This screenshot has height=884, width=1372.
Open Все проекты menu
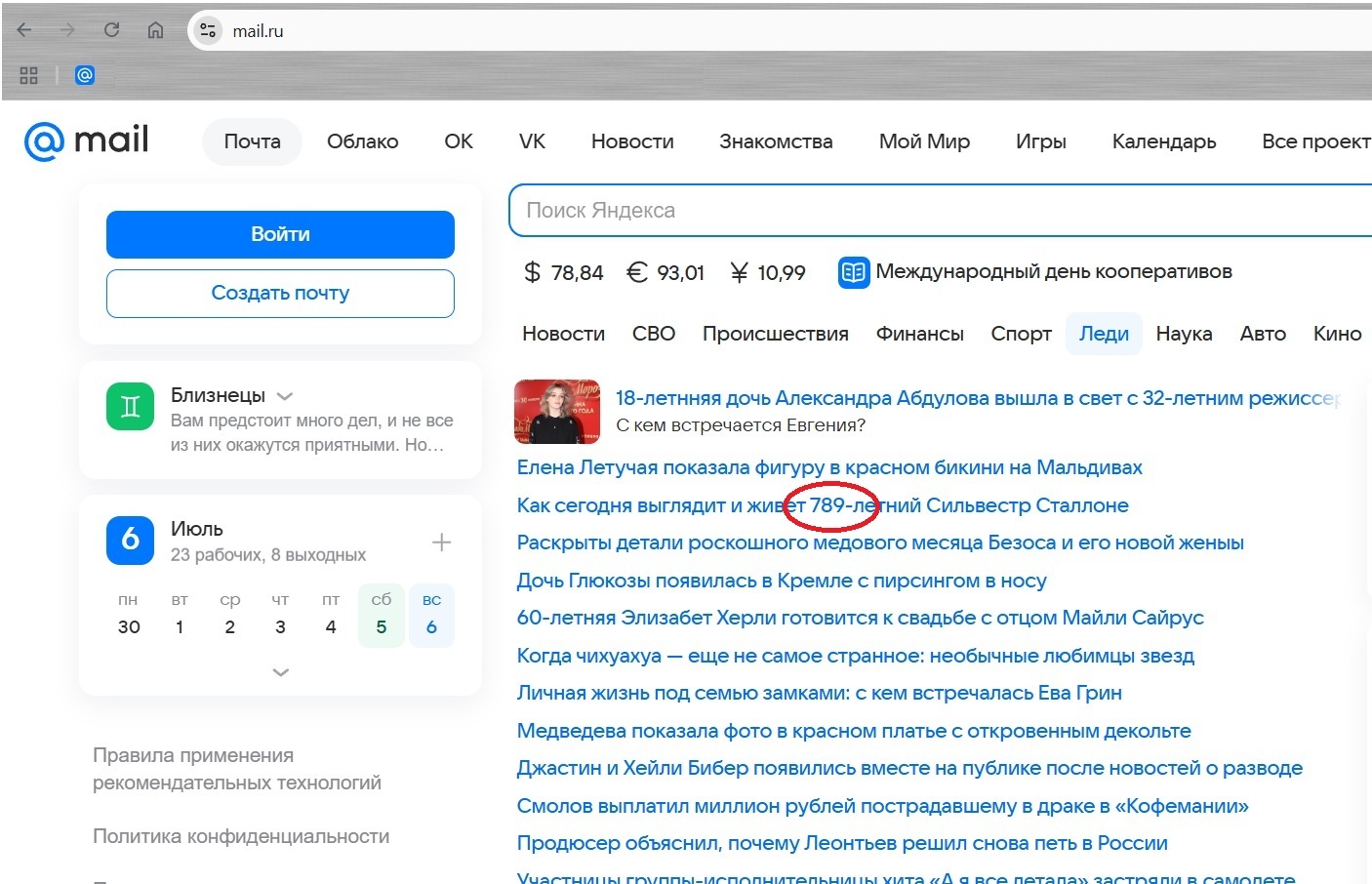click(1316, 141)
